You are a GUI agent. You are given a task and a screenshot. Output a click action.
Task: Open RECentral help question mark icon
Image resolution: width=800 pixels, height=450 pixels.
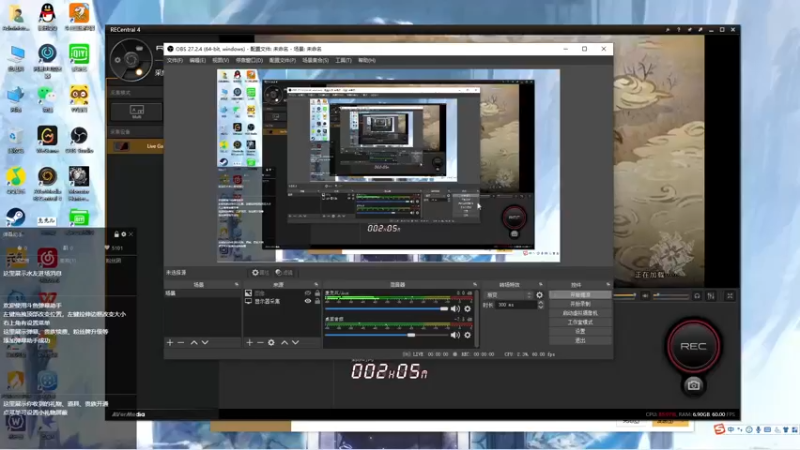coord(679,30)
